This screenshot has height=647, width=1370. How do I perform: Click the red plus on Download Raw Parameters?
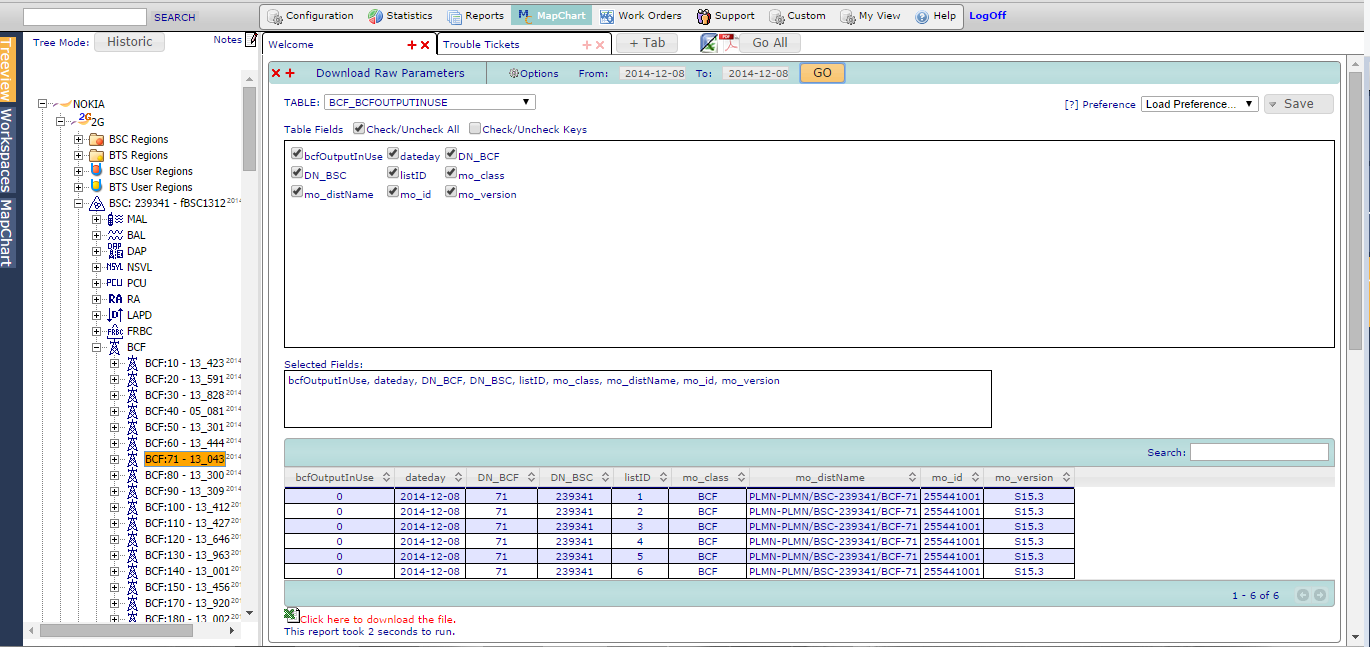[x=290, y=73]
